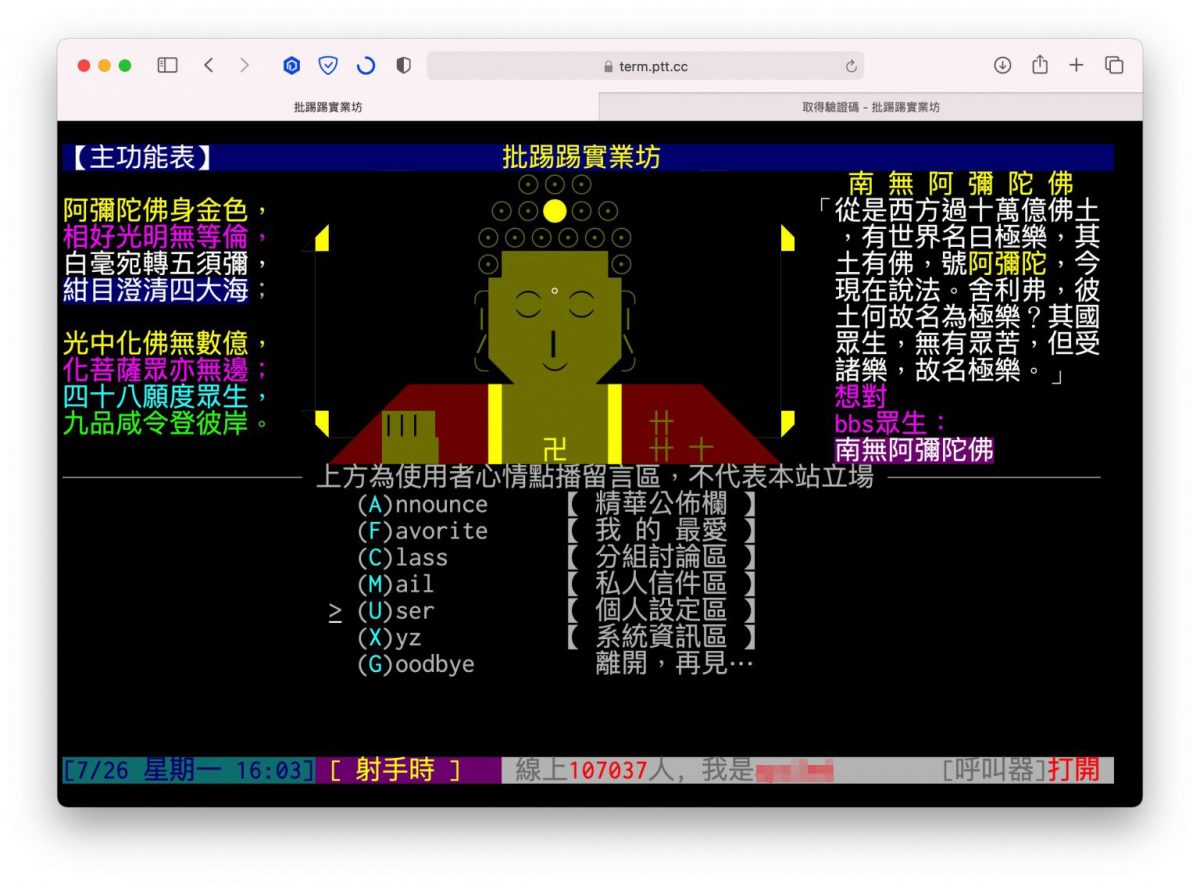Viewport: 1200px width, 883px height.
Task: Click the 系統資訊區 description
Action: (x=661, y=637)
